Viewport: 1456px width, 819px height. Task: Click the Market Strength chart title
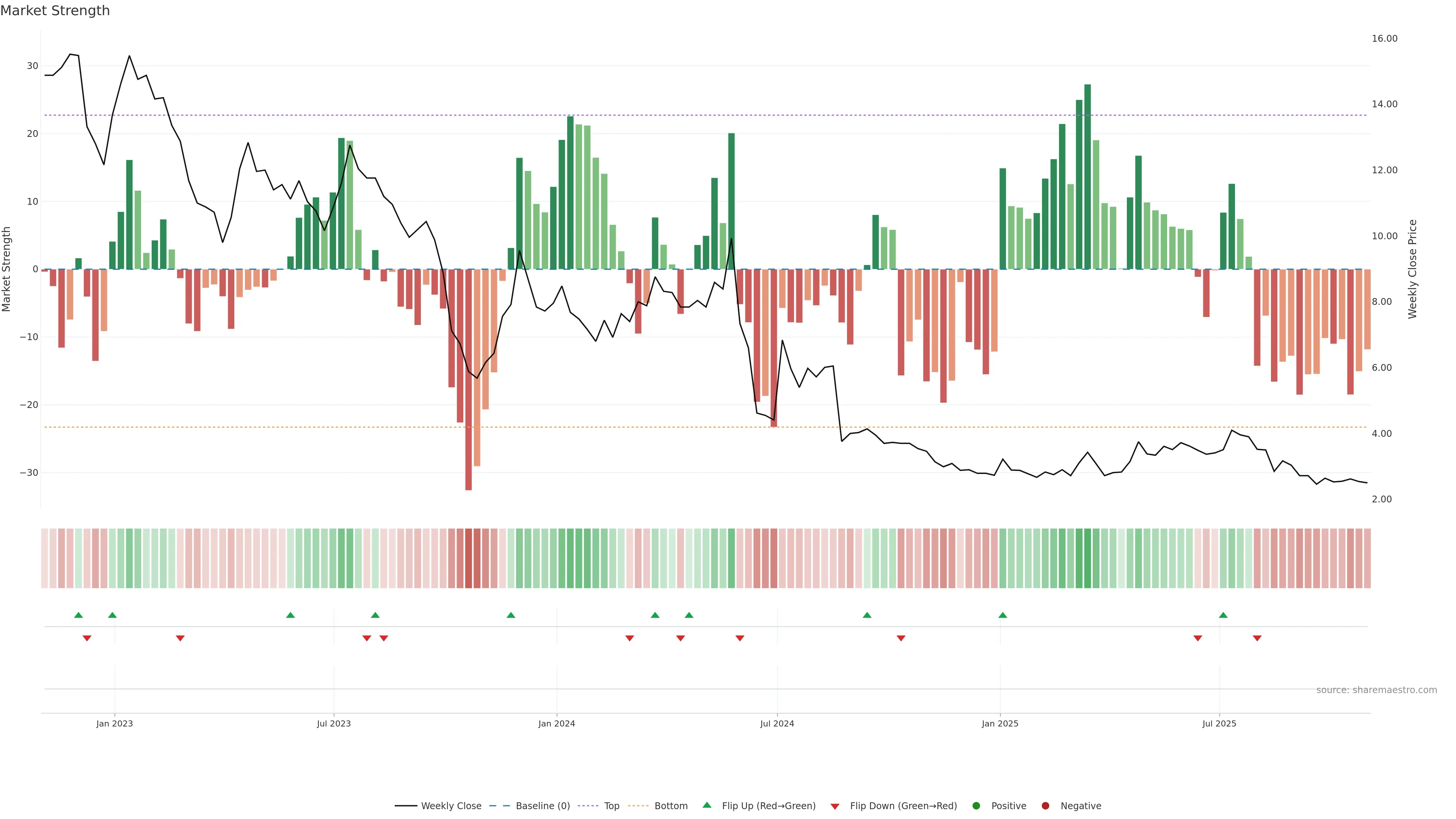tap(55, 11)
